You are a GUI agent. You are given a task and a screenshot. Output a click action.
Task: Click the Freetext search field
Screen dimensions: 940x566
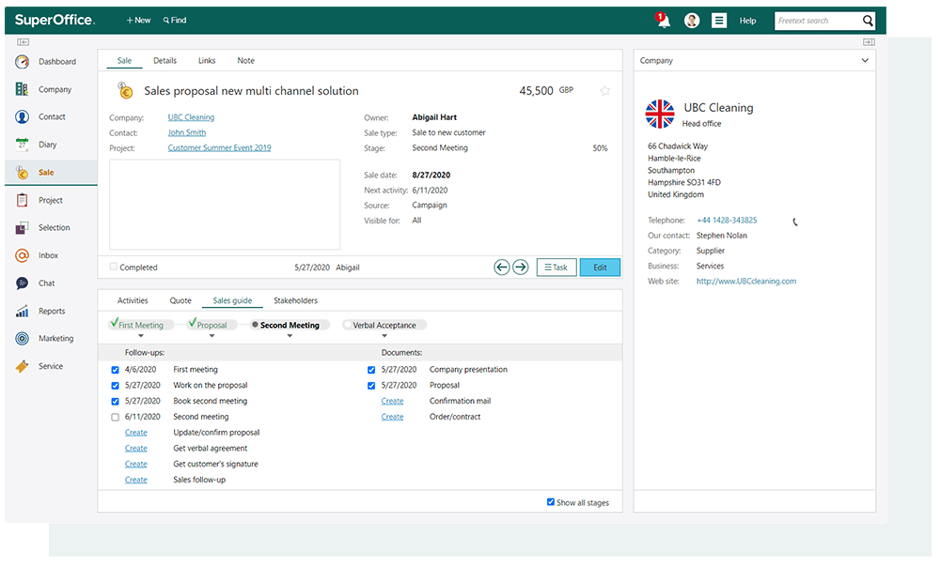(x=818, y=21)
